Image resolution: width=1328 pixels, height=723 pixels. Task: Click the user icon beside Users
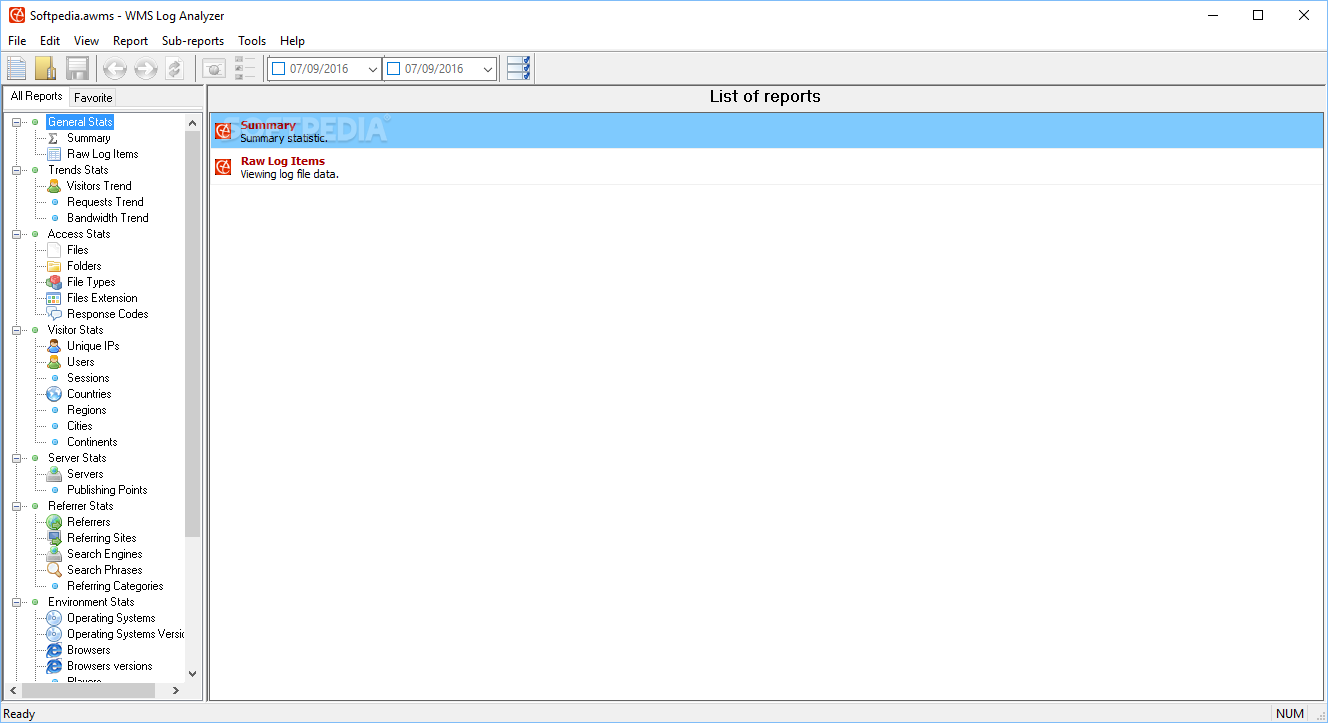click(x=54, y=362)
